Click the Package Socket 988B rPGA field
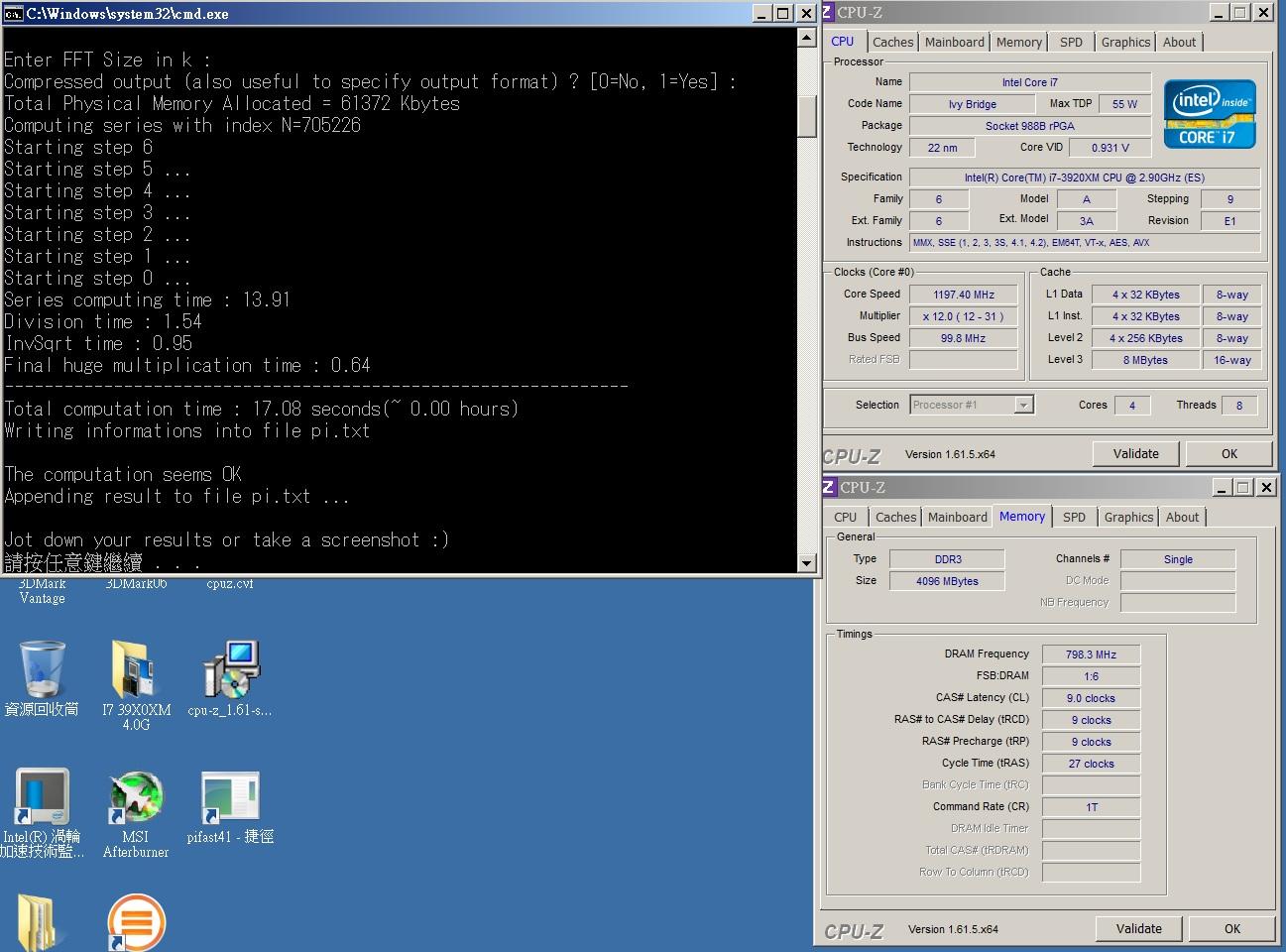Viewport: 1286px width, 952px height. [1030, 126]
